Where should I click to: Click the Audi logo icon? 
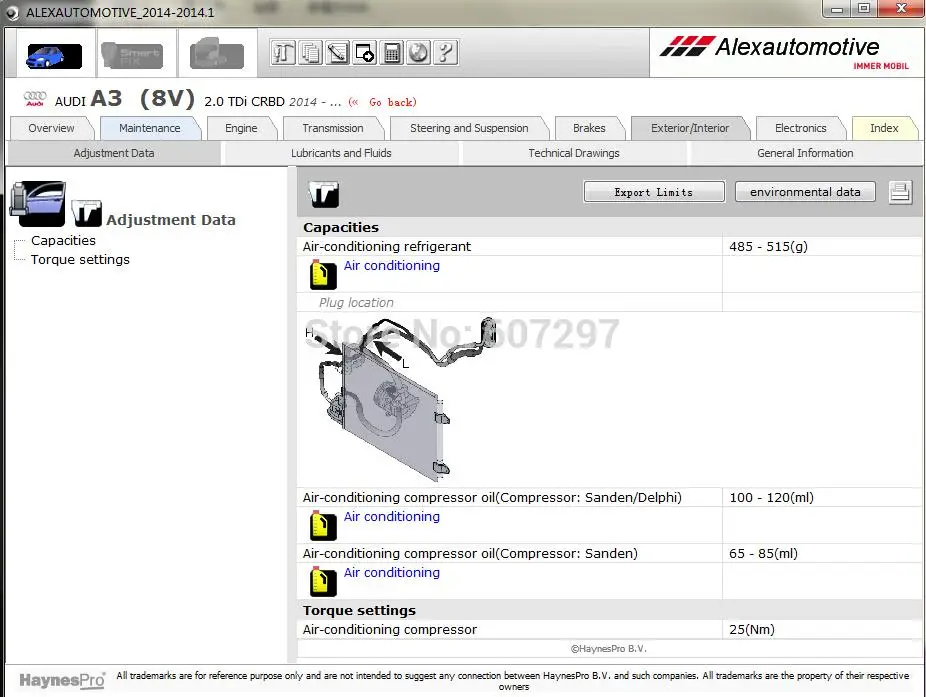(35, 99)
